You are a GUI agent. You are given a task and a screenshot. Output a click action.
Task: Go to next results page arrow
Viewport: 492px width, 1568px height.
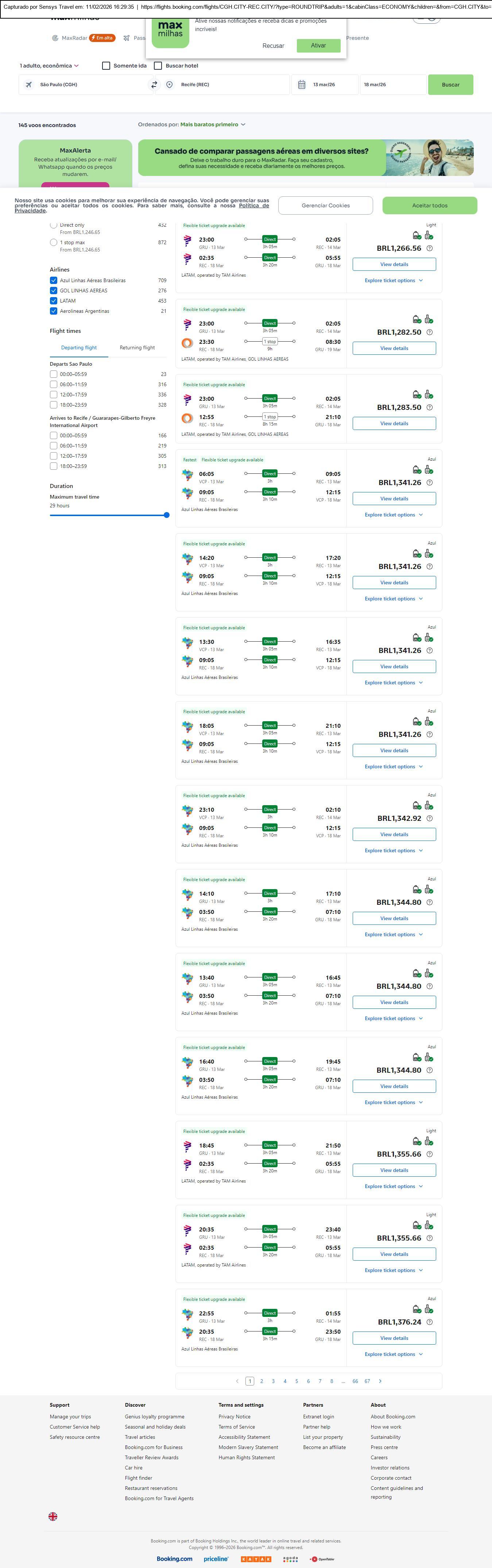[380, 1381]
